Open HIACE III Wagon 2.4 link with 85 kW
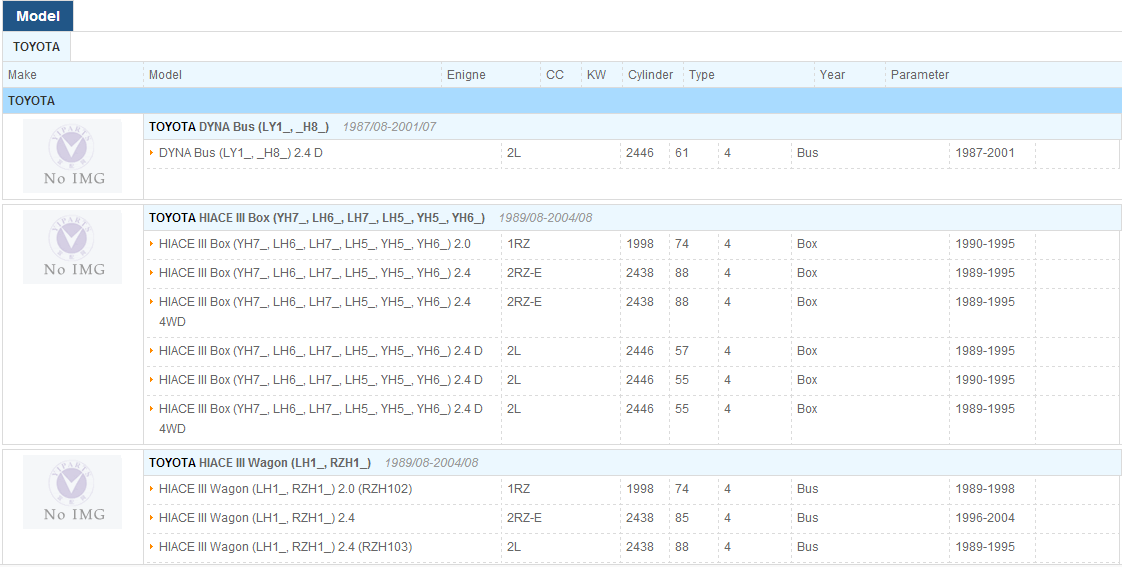 coord(258,517)
